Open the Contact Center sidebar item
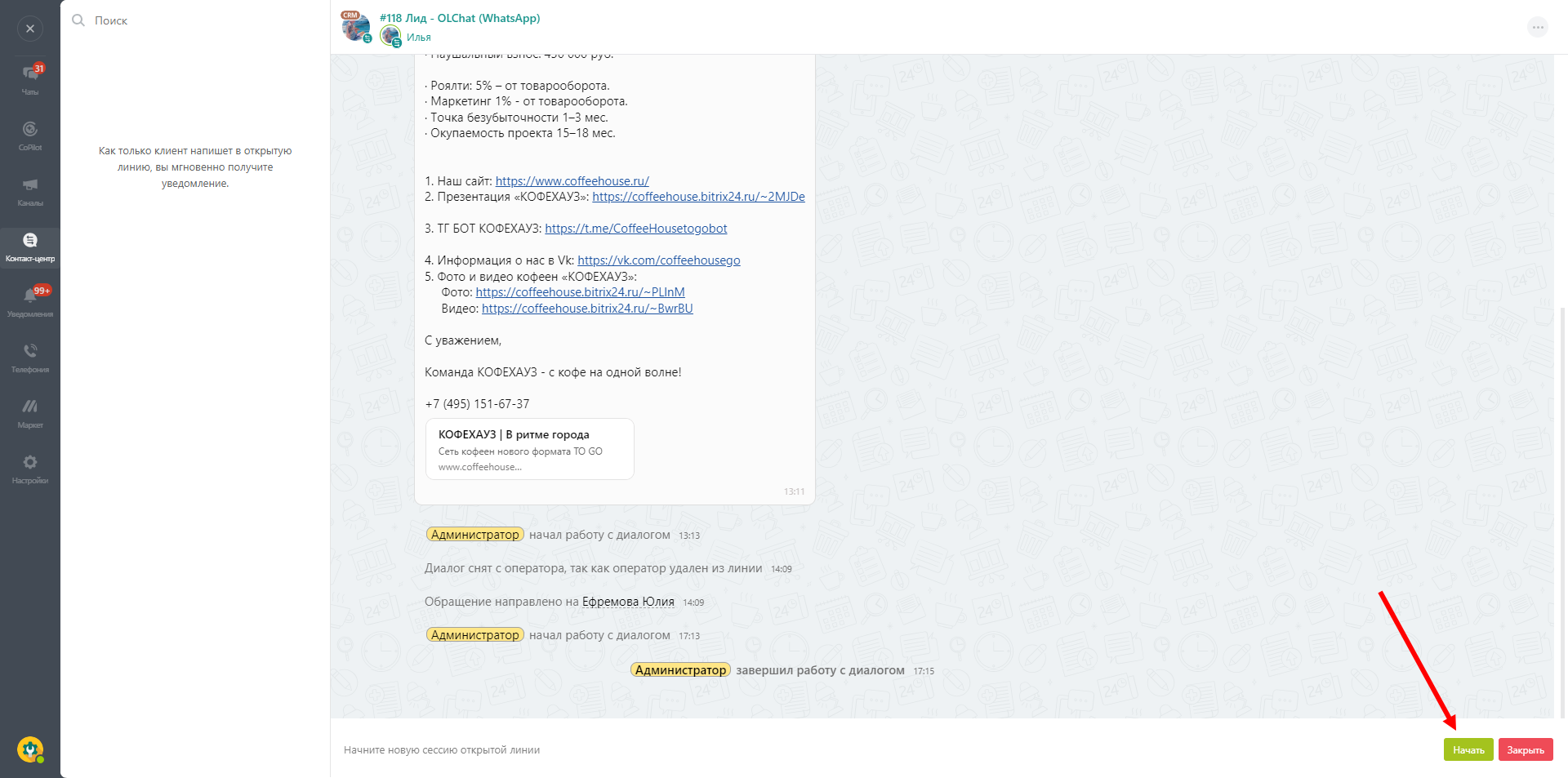This screenshot has height=778, width=1568. pos(30,246)
